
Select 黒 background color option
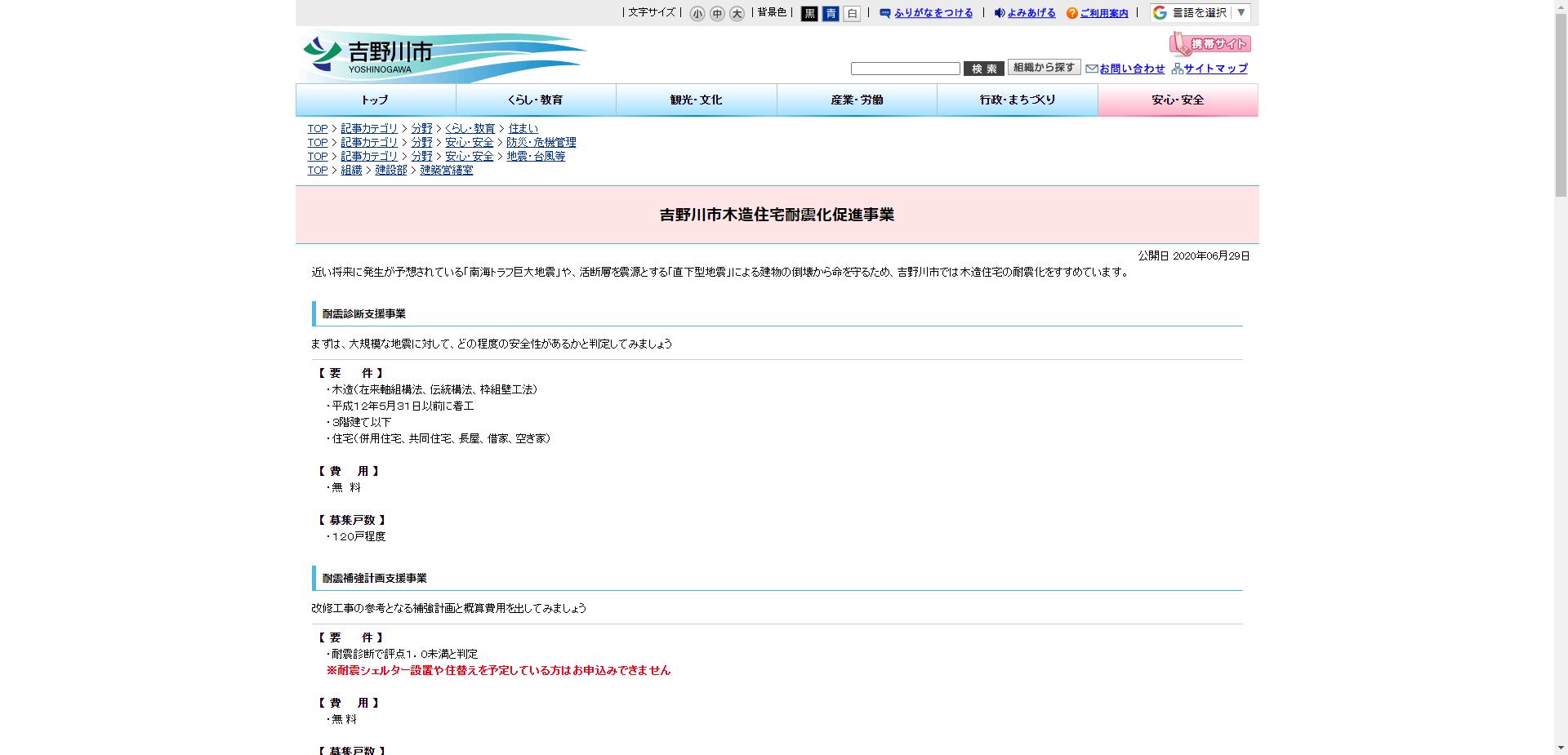(808, 14)
